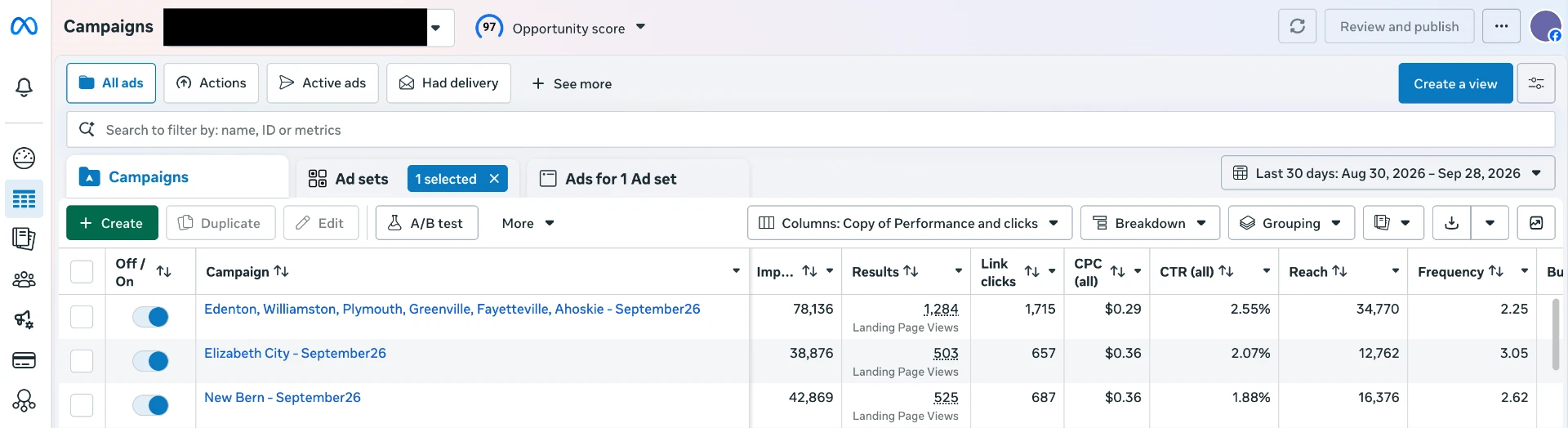
Task: Sort the Campaign column arrows
Action: (281, 271)
